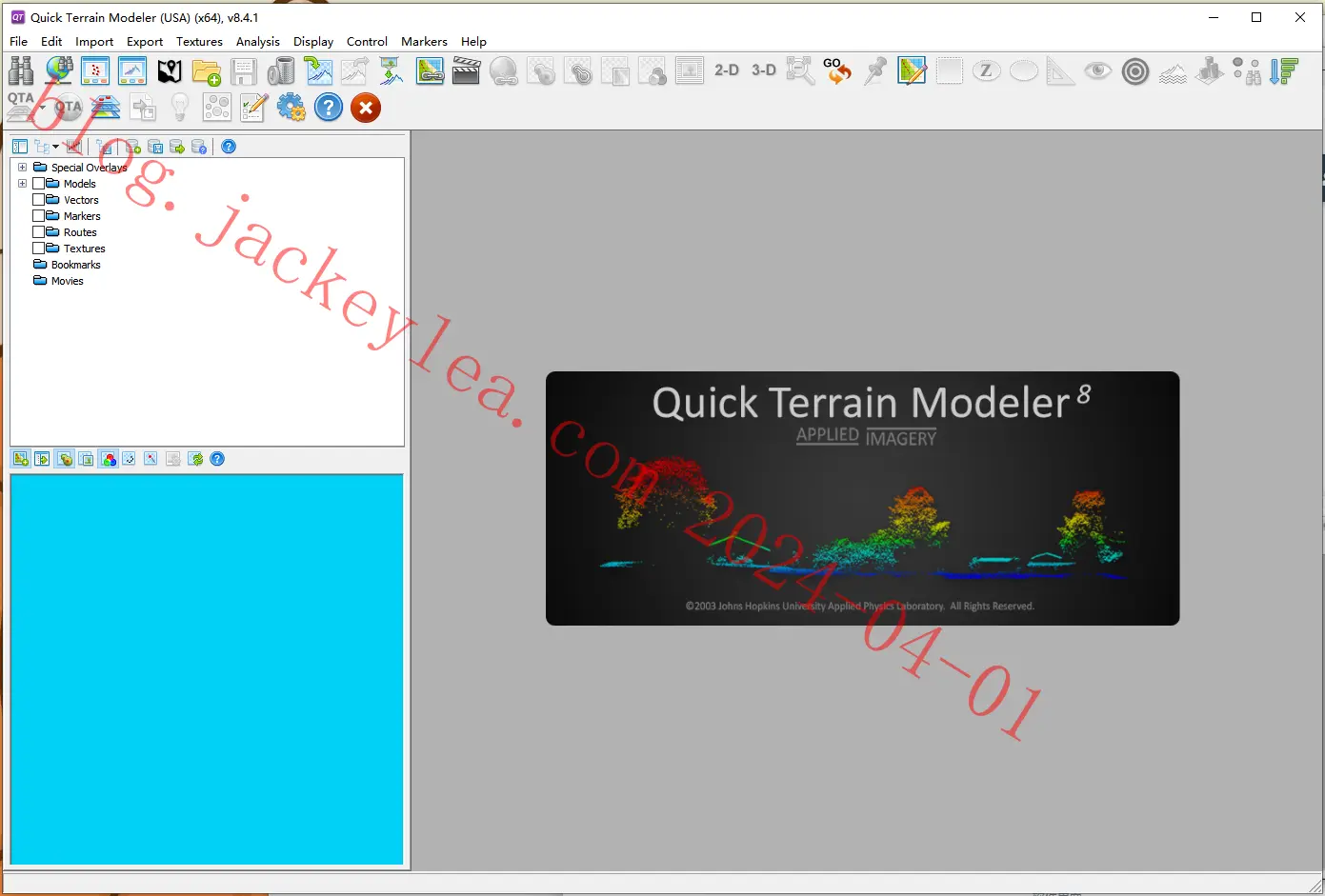The image size is (1325, 896).
Task: Click the map with pencil icon
Action: tap(912, 70)
